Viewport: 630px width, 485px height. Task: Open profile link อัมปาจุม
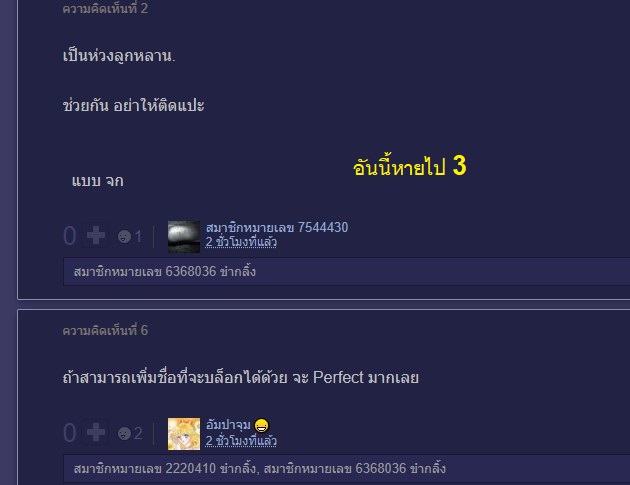click(x=228, y=425)
